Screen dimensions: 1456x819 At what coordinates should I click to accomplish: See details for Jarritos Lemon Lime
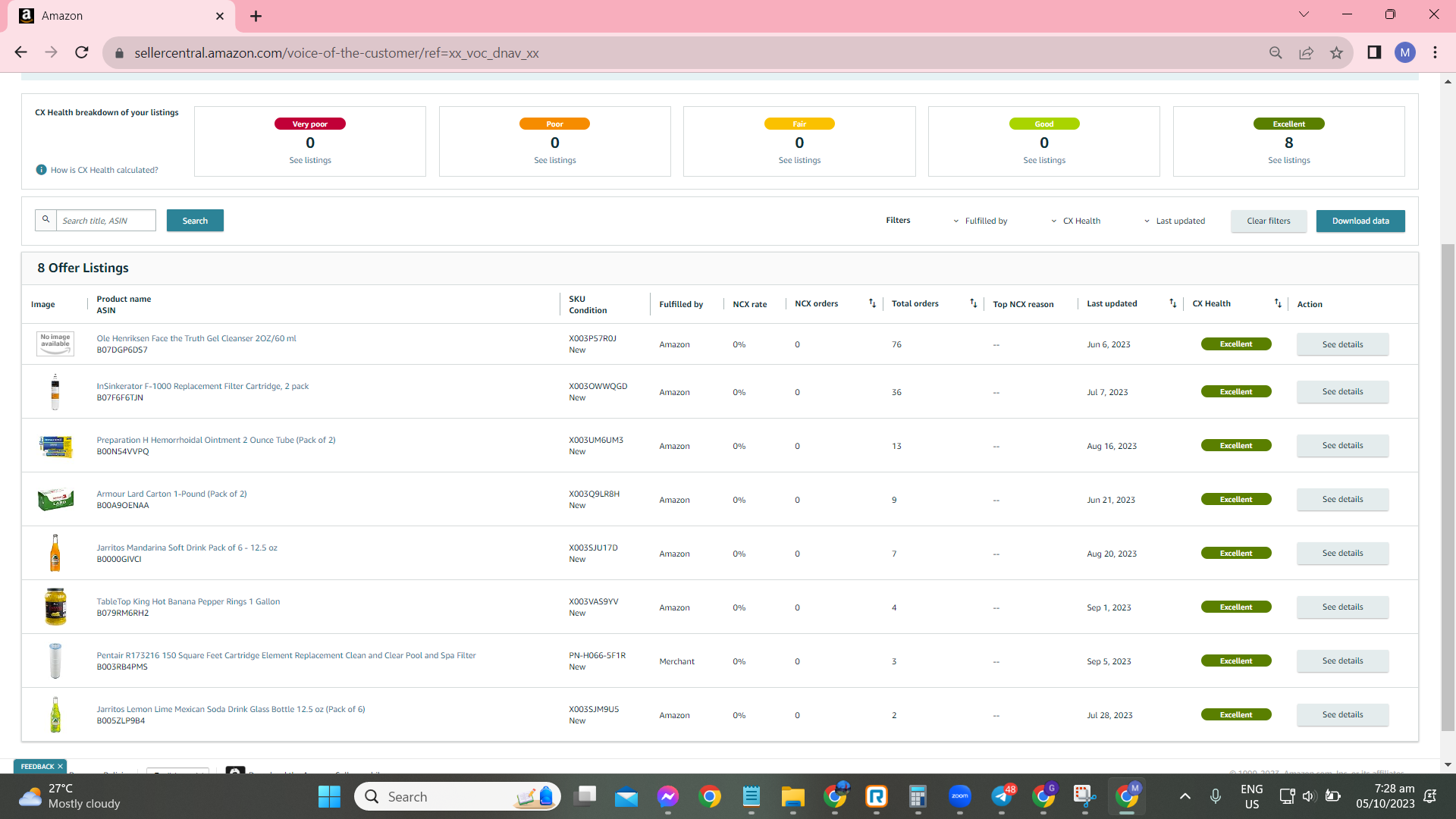click(x=1342, y=715)
